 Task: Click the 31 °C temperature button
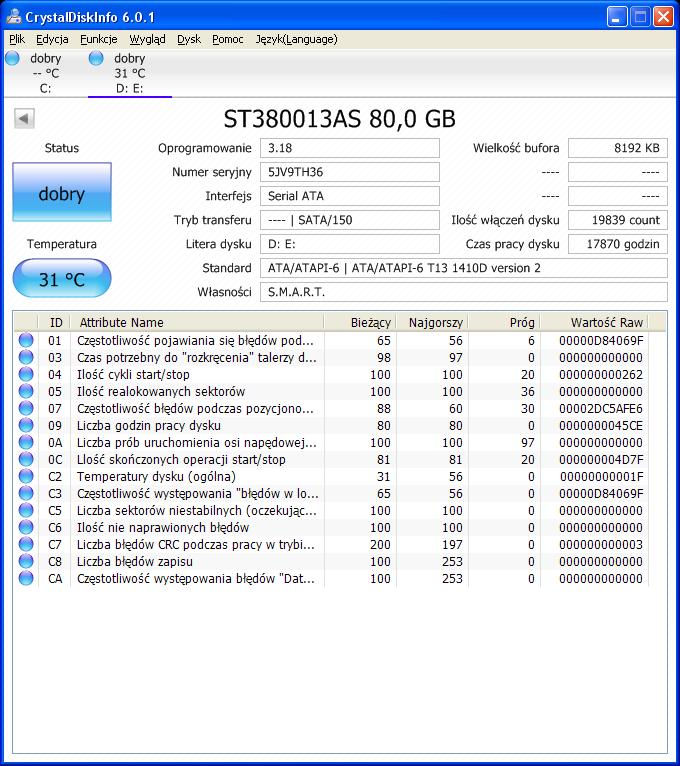(62, 278)
